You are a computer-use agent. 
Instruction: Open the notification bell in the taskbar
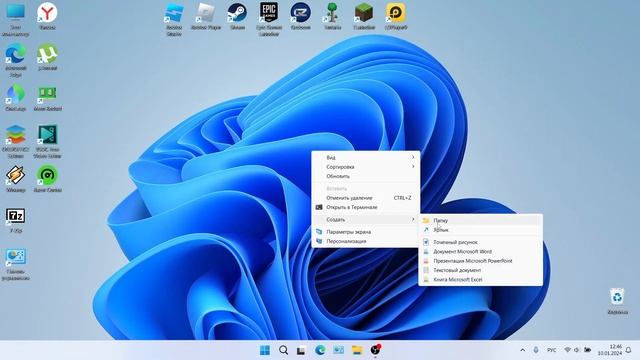[x=629, y=350]
